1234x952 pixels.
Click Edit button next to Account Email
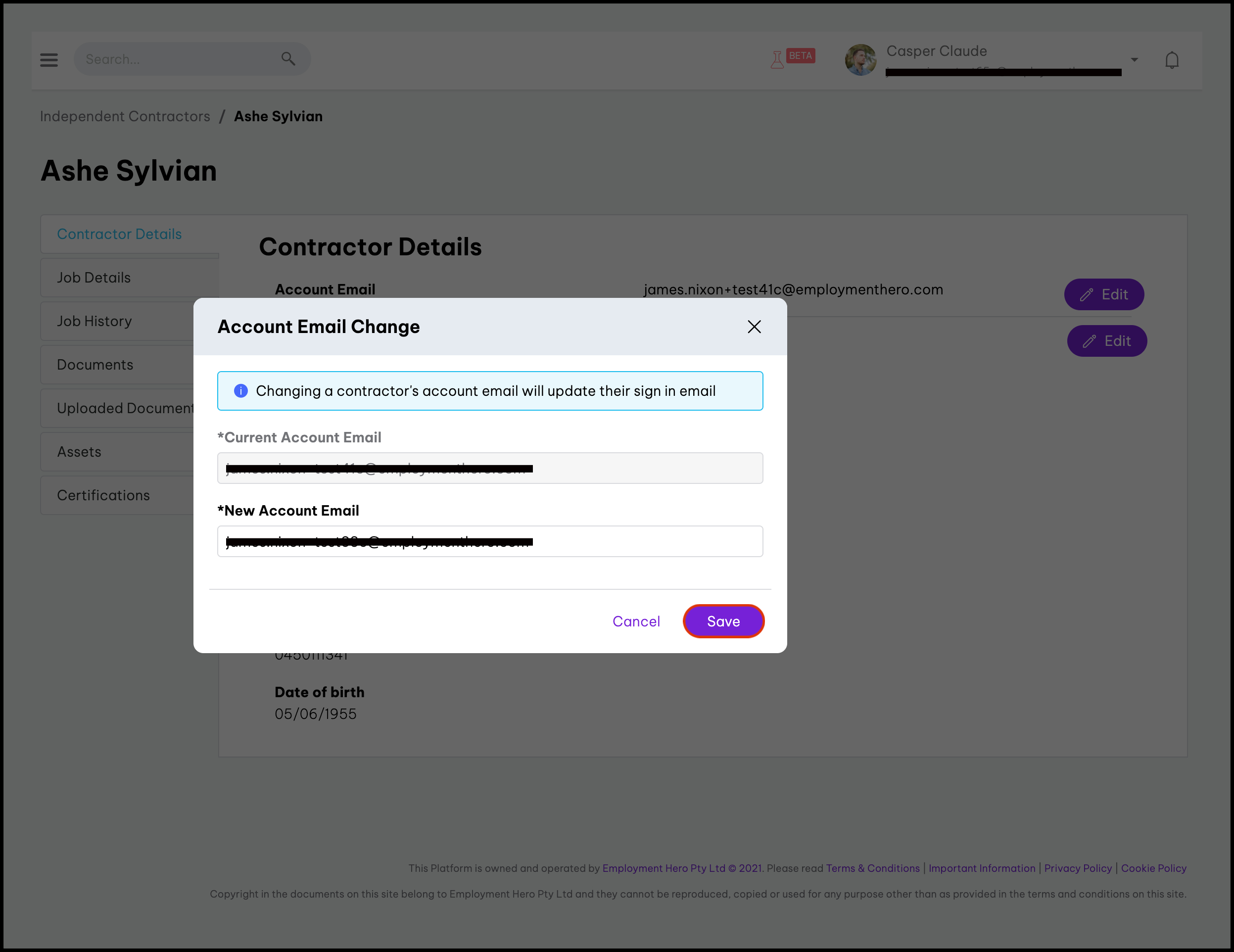point(1103,294)
